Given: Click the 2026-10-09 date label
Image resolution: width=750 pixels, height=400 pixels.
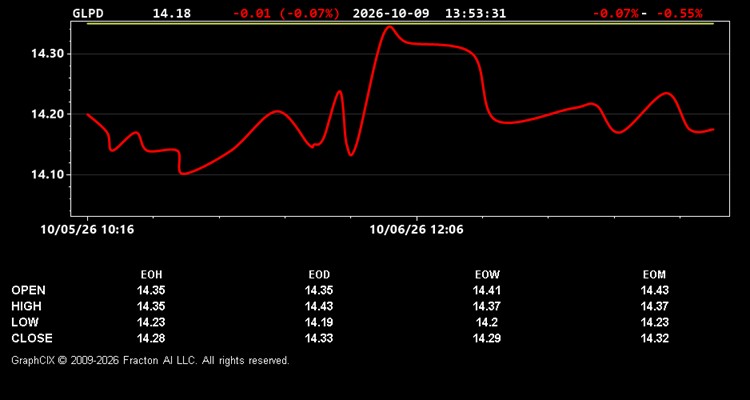Looking at the screenshot, I should click(391, 13).
